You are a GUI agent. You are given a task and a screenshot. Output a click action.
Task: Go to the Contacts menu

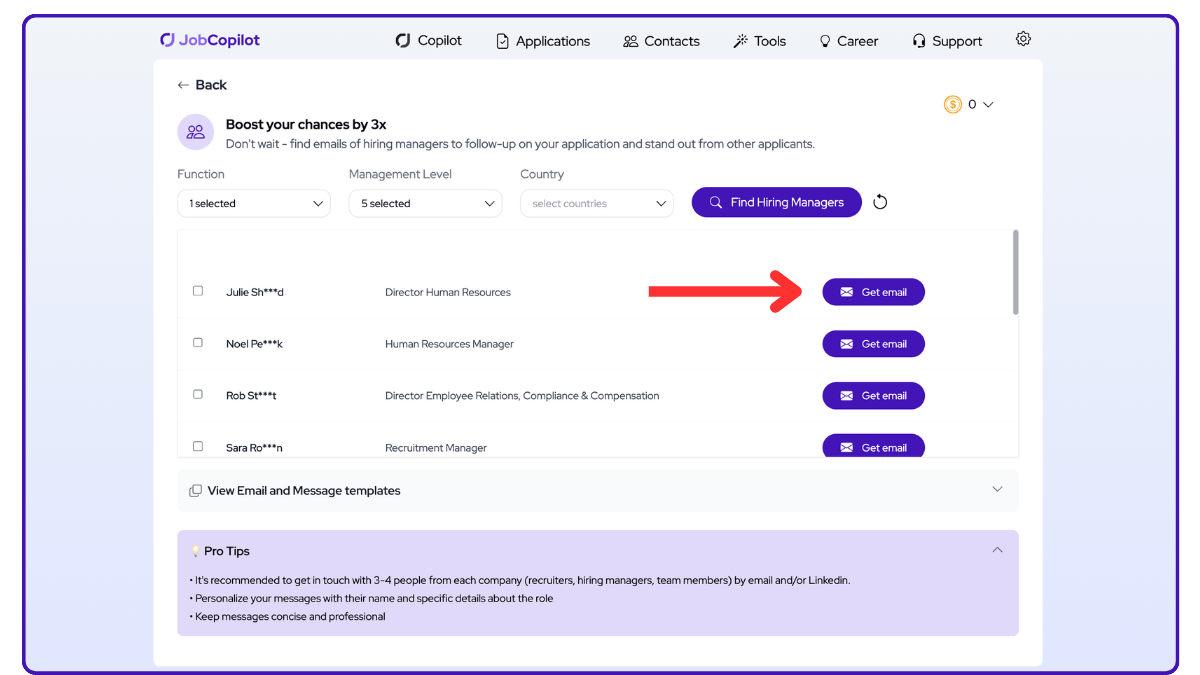coord(661,41)
